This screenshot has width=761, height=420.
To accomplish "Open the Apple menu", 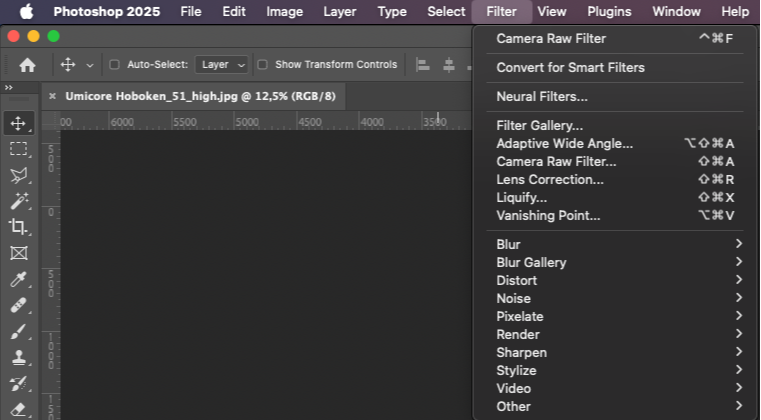I will coord(26,12).
